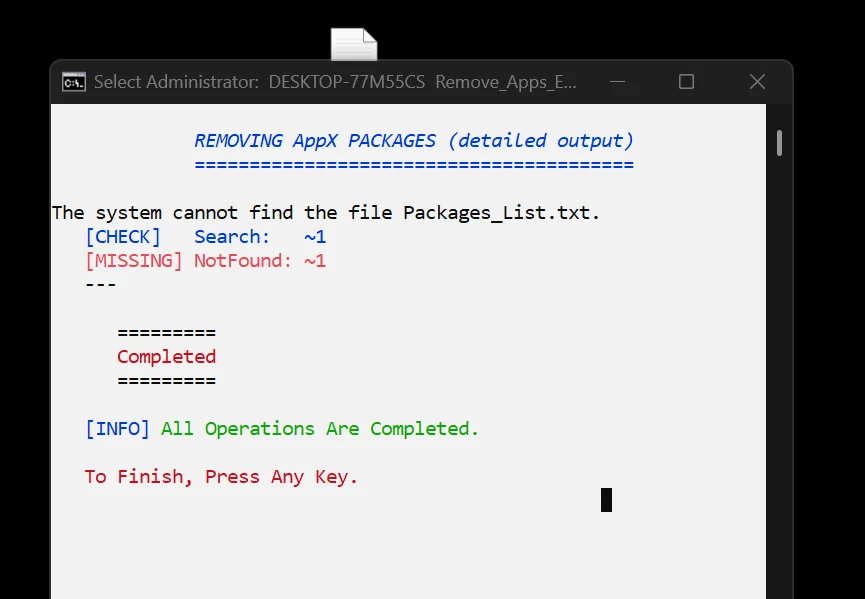Click the [MISSING] NotFound line
Image resolution: width=865 pixels, height=599 pixels.
pos(205,261)
